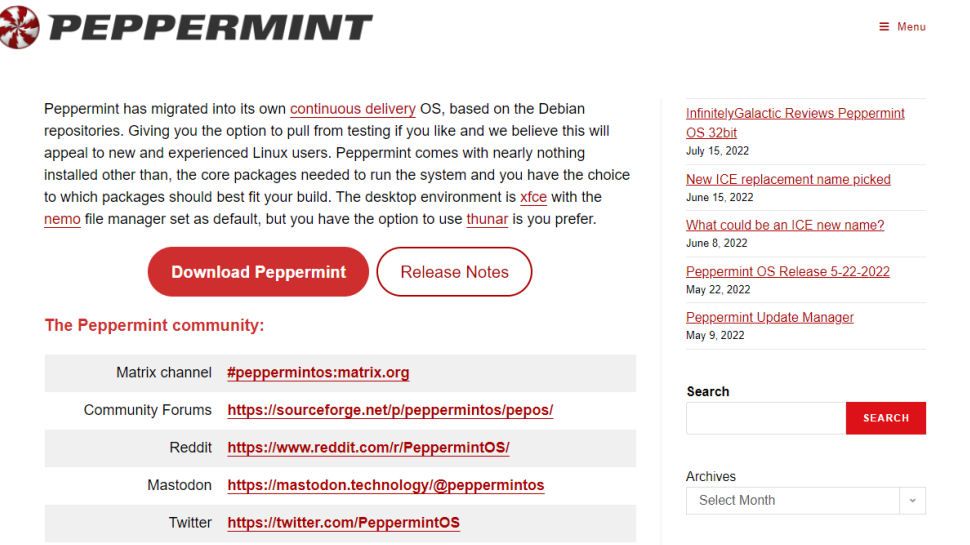Click the Peppermint candy logo icon
970x545 pixels.
(18, 27)
